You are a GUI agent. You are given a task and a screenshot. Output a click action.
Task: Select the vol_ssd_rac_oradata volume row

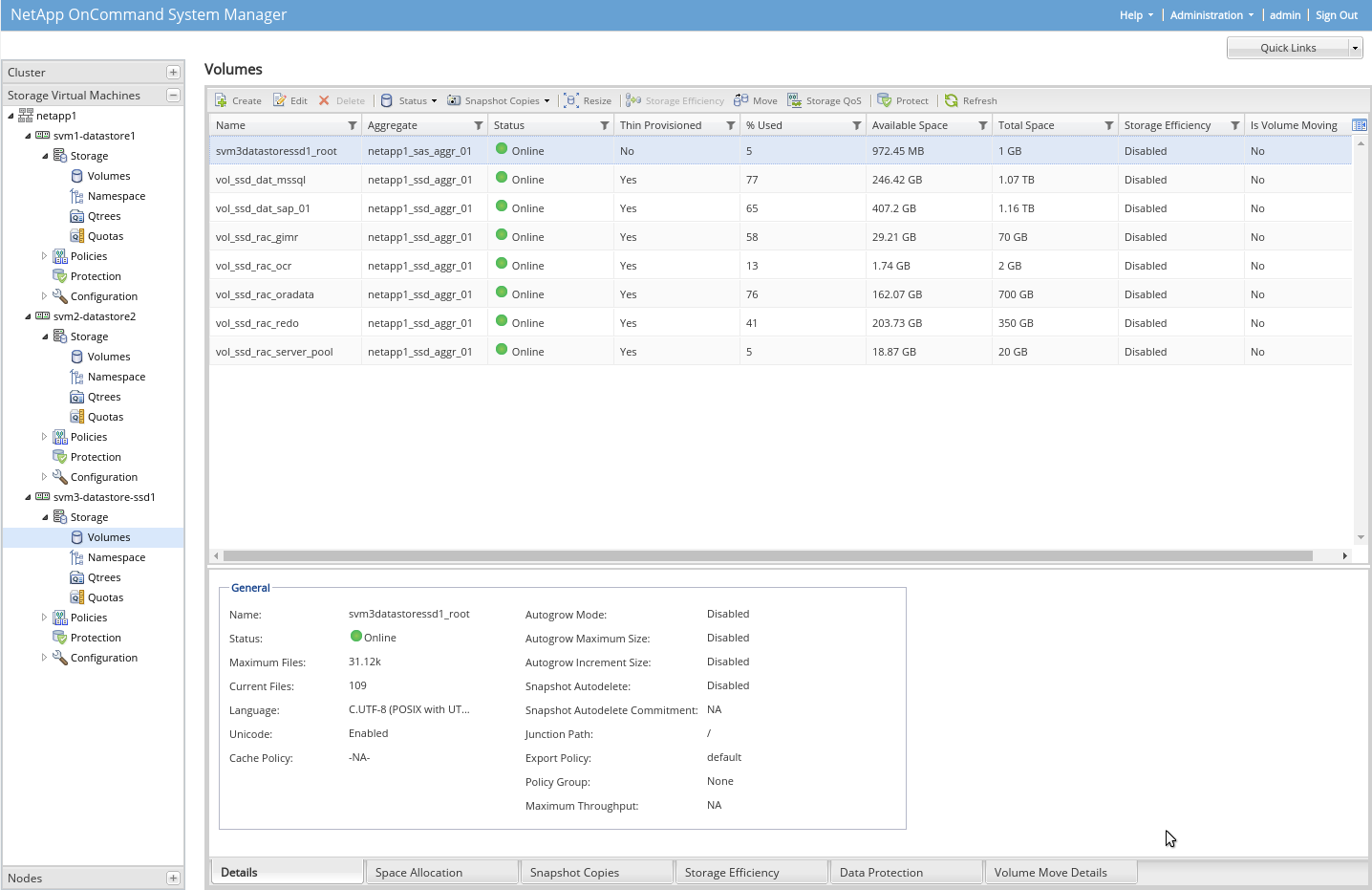click(781, 294)
